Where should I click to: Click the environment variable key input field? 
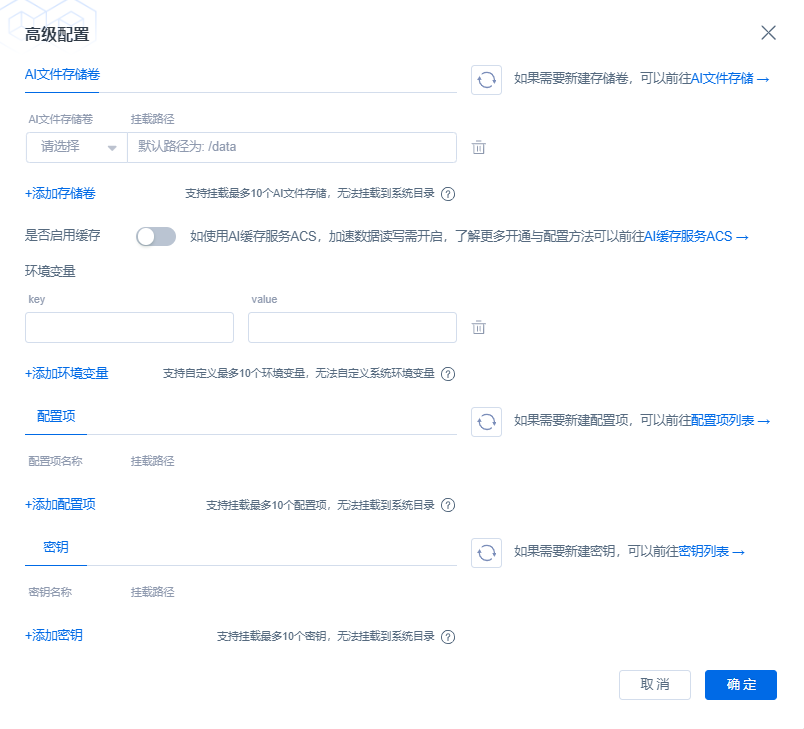[129, 328]
